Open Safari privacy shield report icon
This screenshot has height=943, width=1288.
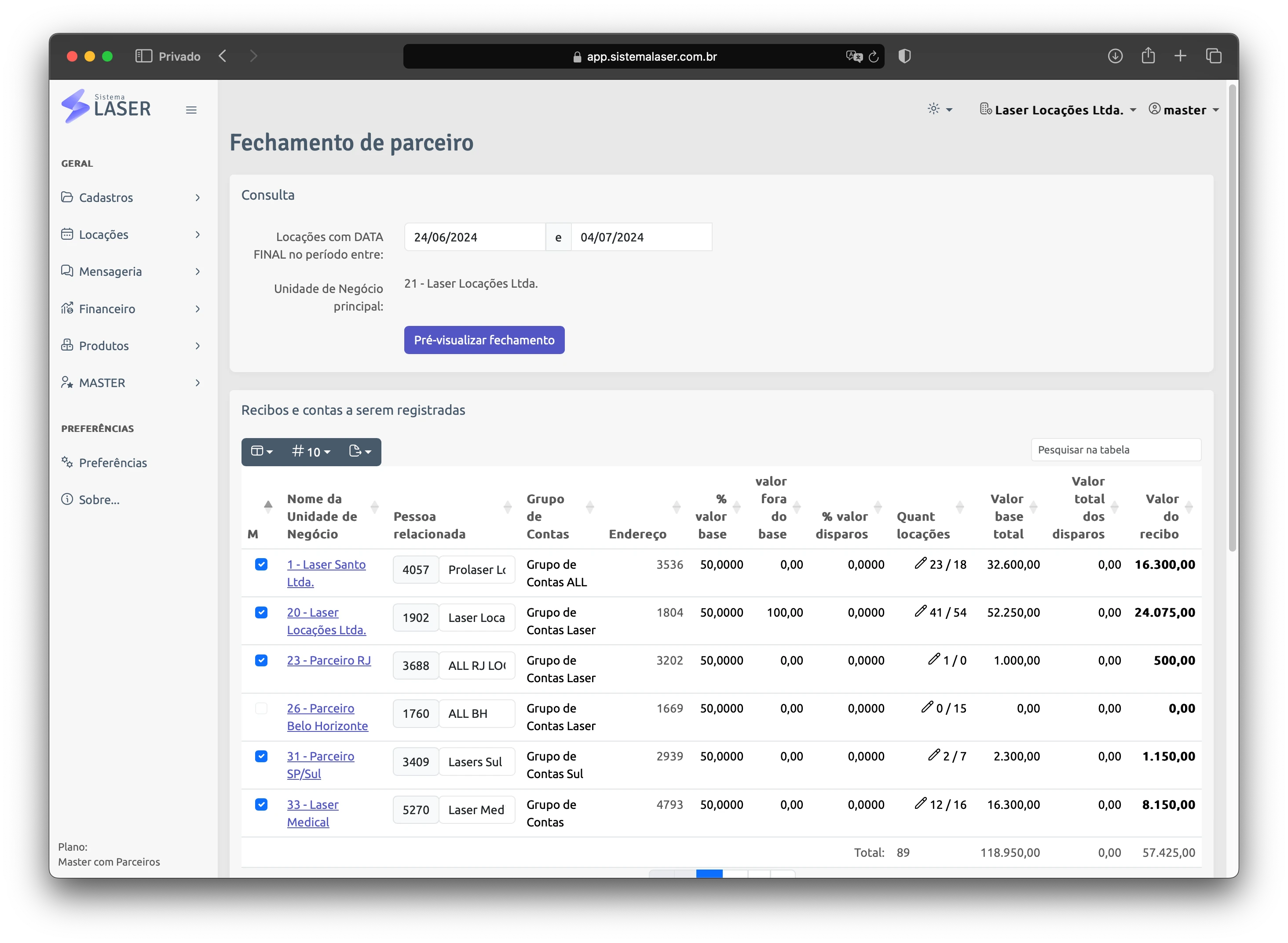click(904, 56)
